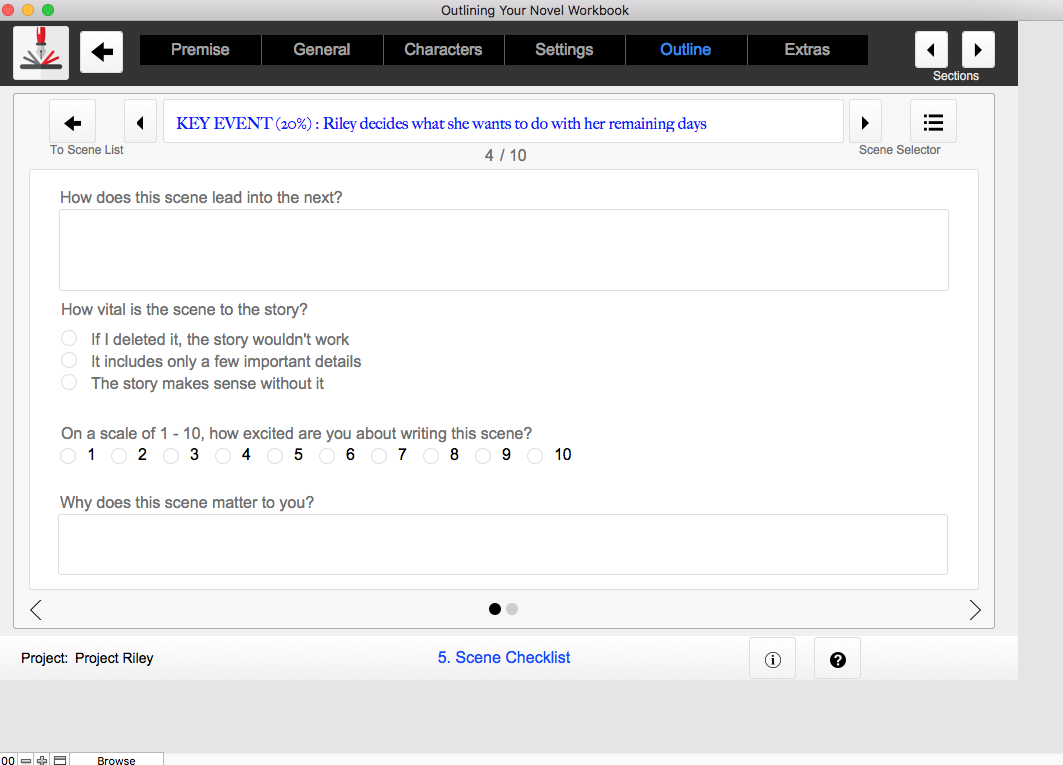Click the info circle icon

pos(772,659)
